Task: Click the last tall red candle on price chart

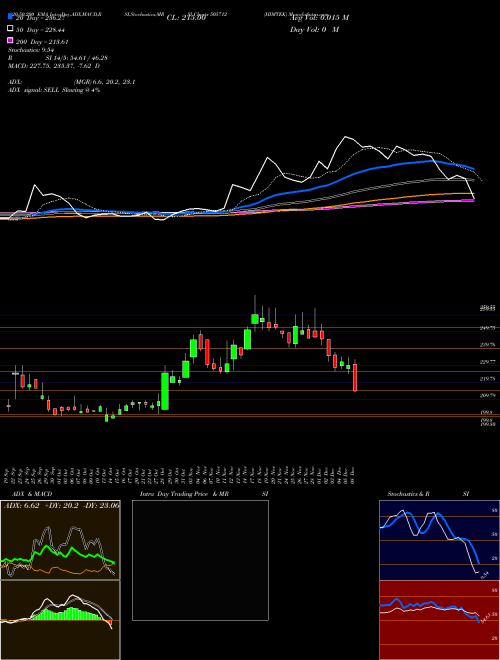Action: (355, 378)
